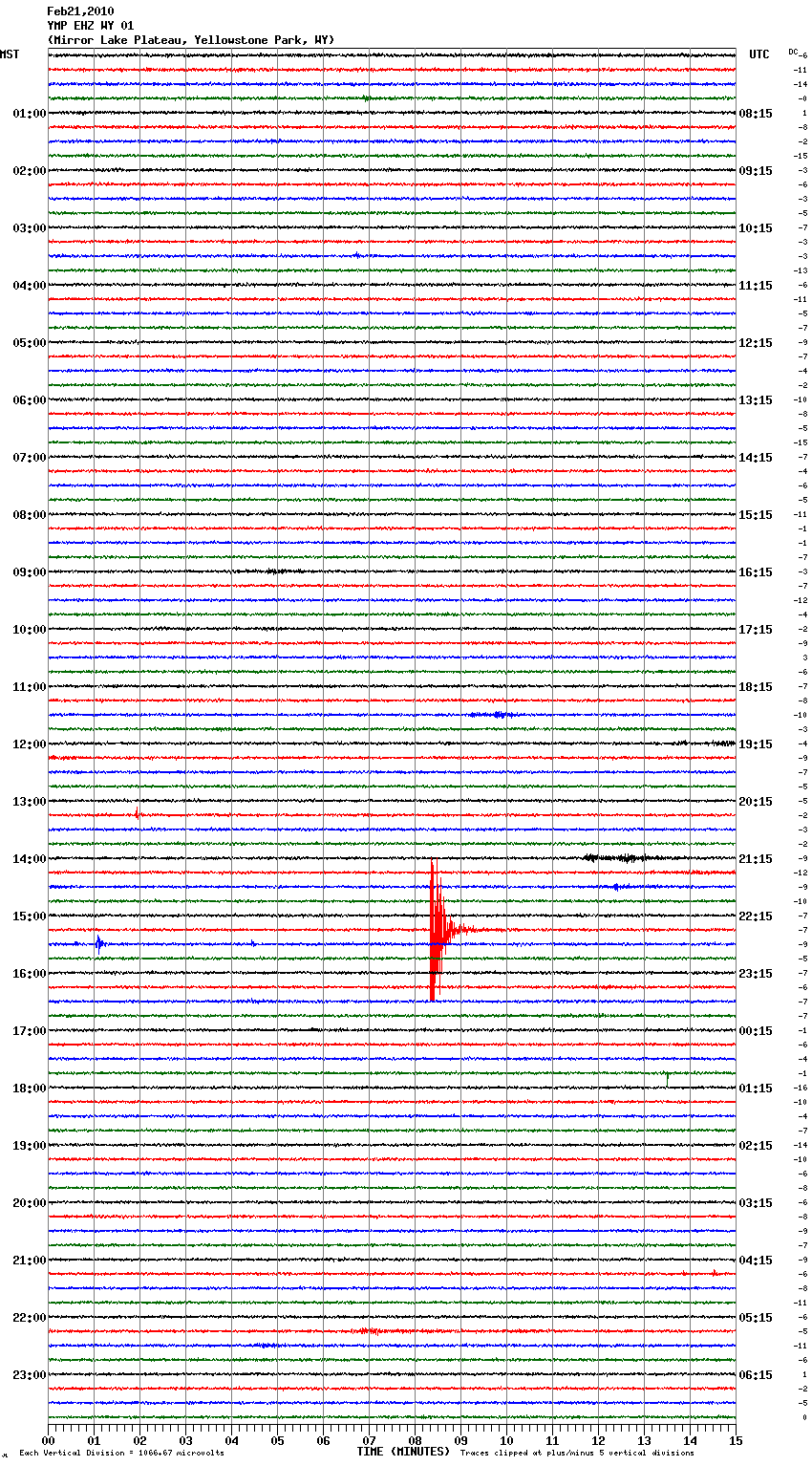Select minute 10 on the bottom axis

tap(507, 1440)
